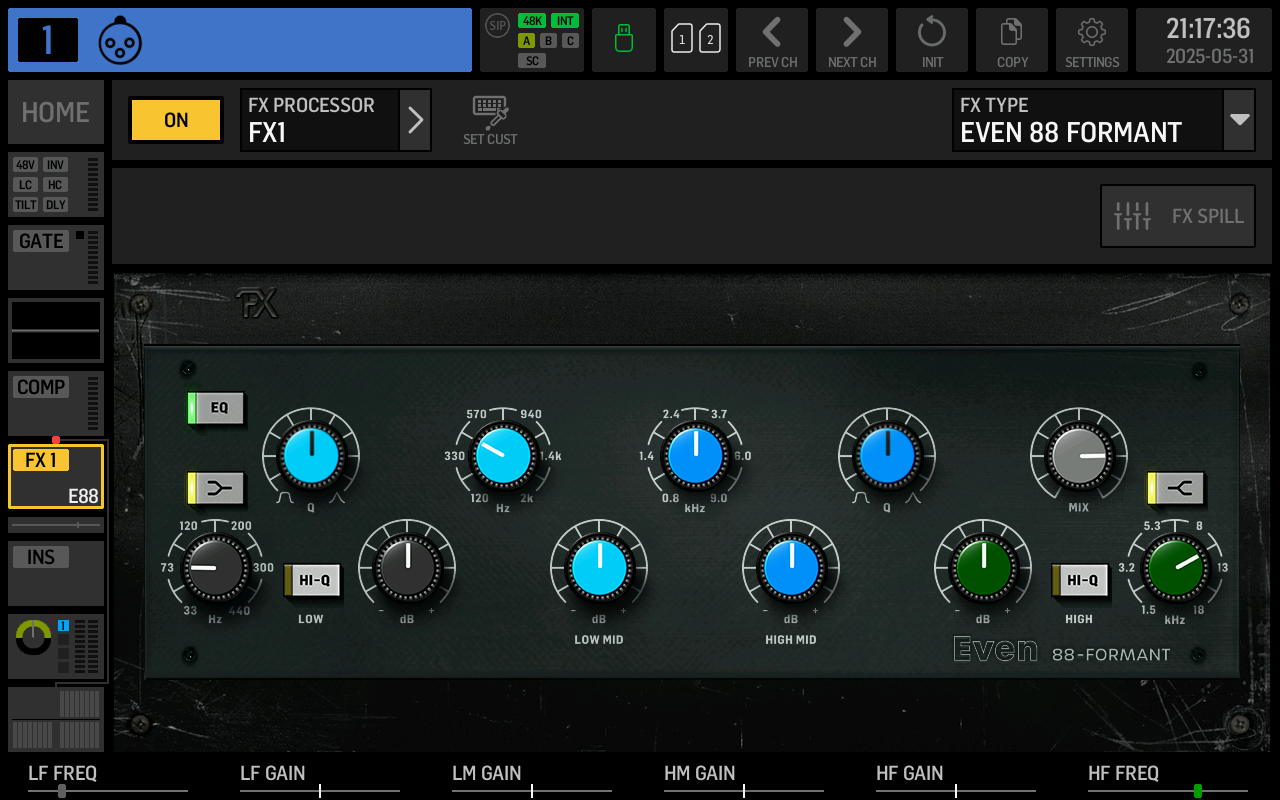The image size is (1280, 800).
Task: Click the INIT reset icon
Action: click(932, 40)
